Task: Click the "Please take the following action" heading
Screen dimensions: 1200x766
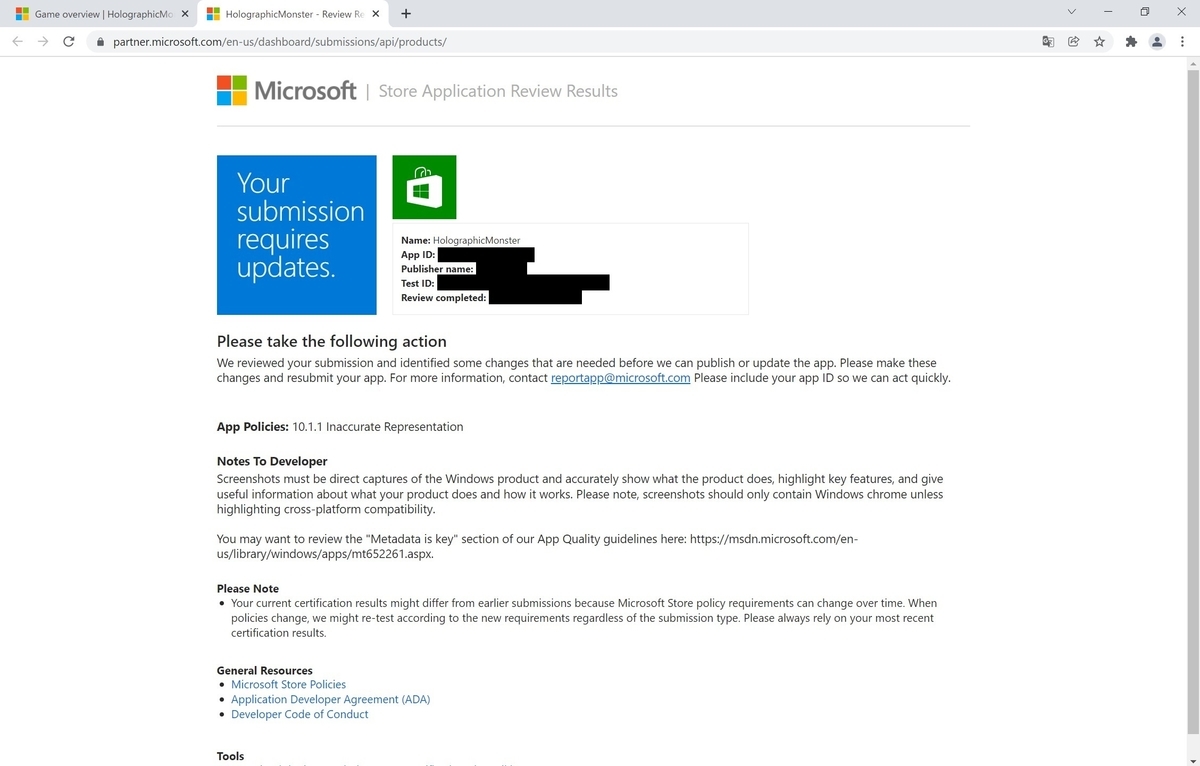Action: pyautogui.click(x=332, y=341)
